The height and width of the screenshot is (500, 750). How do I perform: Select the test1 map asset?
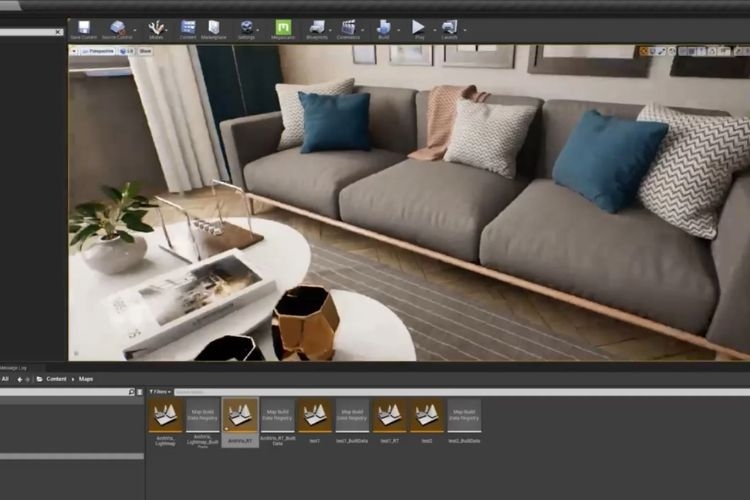pyautogui.click(x=315, y=421)
